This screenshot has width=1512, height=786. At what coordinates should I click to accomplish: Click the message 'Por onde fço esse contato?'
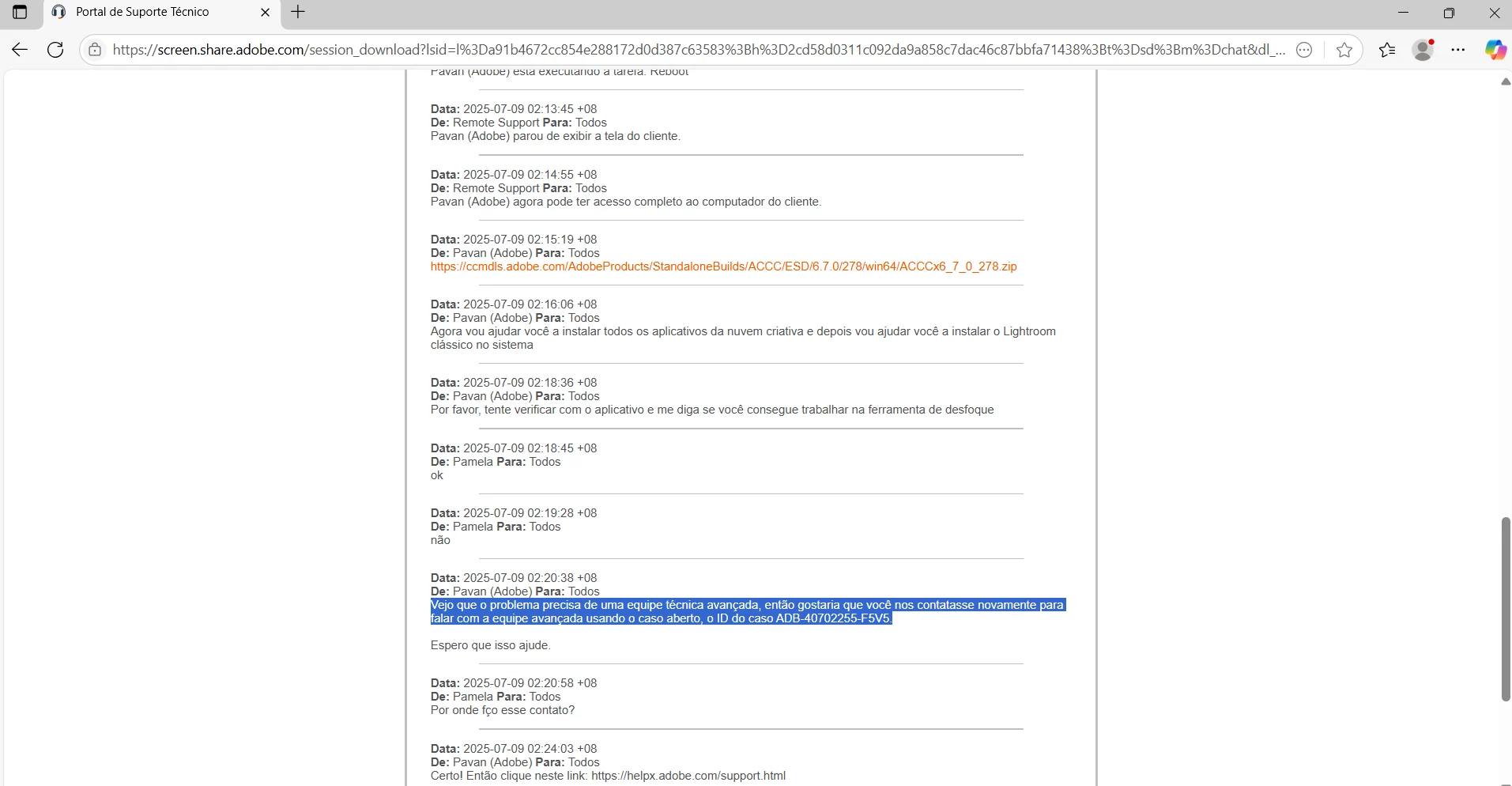click(503, 710)
